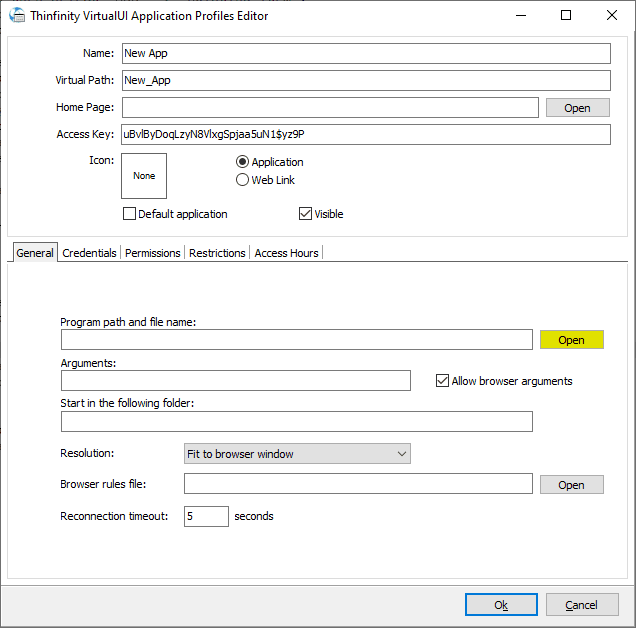This screenshot has width=636, height=628.
Task: Maximize the Profiles Editor window
Action: pyautogui.click(x=566, y=15)
